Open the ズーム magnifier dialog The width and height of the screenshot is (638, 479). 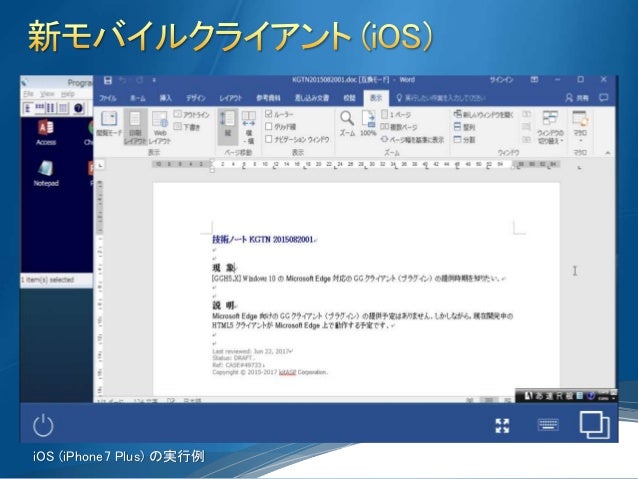[x=347, y=124]
